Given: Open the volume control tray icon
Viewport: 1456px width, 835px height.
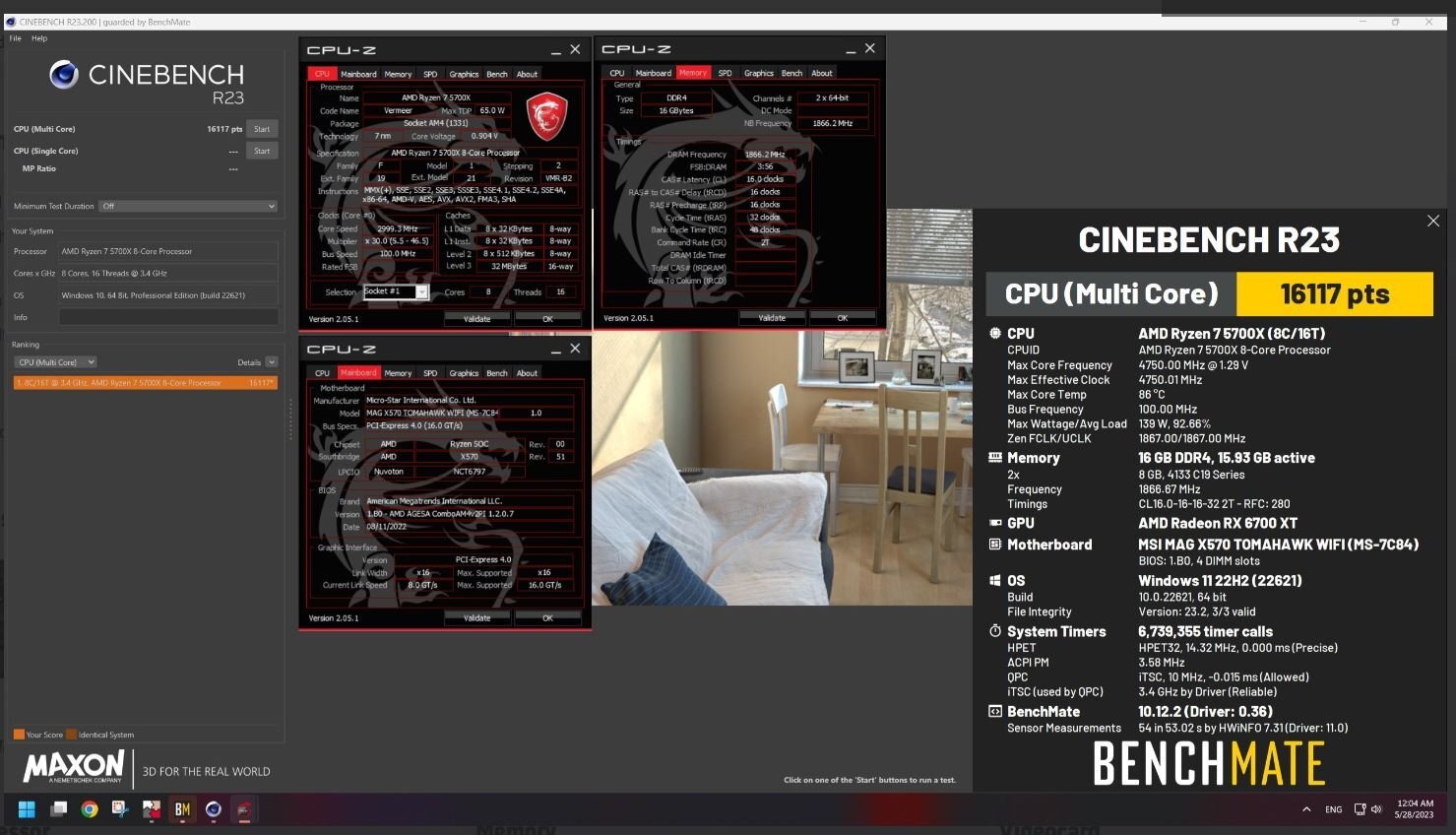Looking at the screenshot, I should click(x=1376, y=809).
